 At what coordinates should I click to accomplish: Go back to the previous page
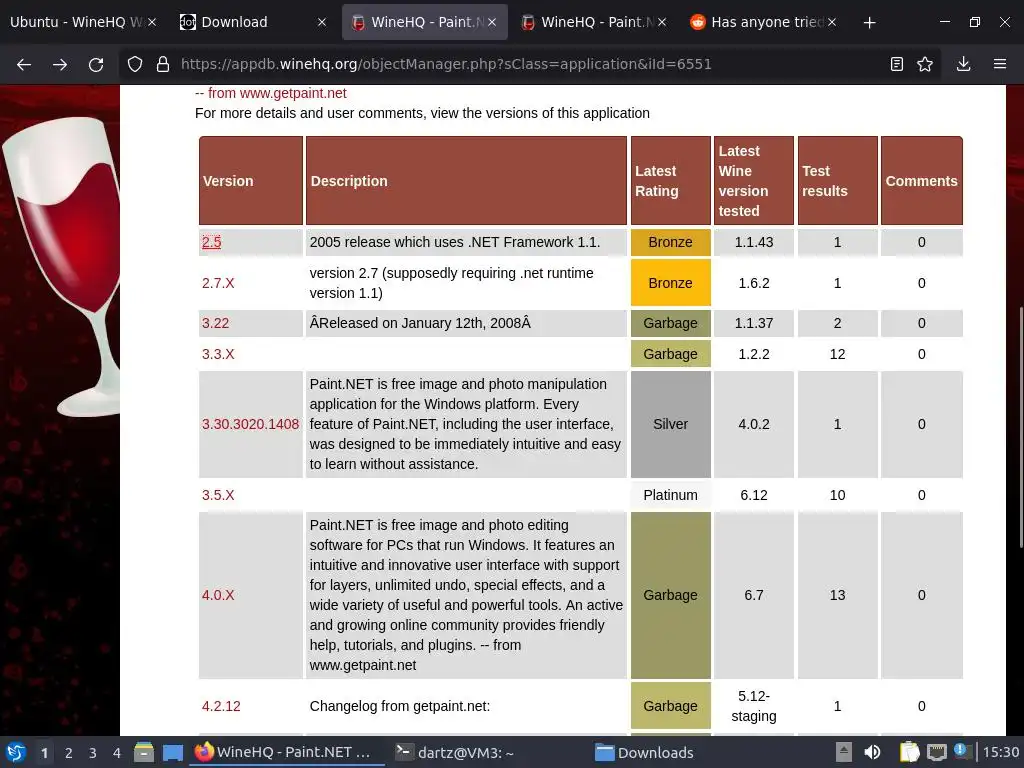[24, 64]
